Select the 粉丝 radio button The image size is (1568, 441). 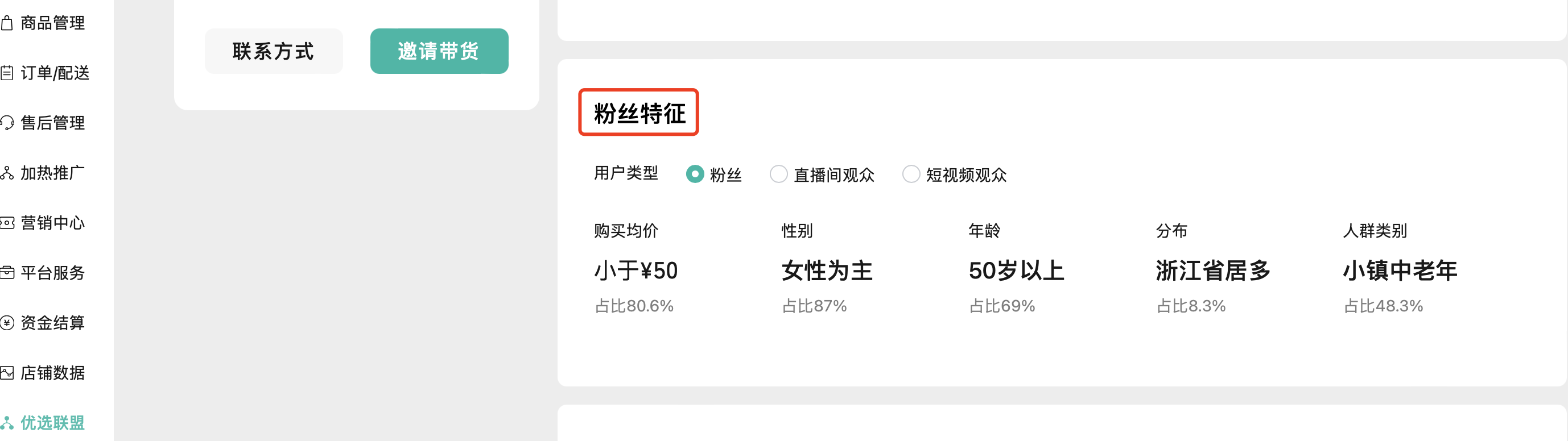pos(695,174)
